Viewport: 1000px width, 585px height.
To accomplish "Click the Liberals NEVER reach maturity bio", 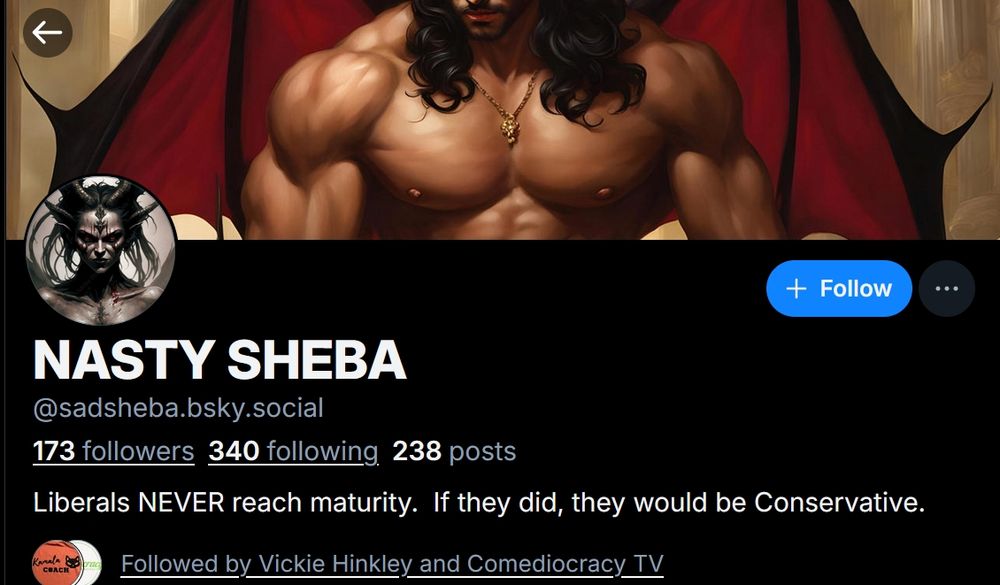I will (479, 503).
